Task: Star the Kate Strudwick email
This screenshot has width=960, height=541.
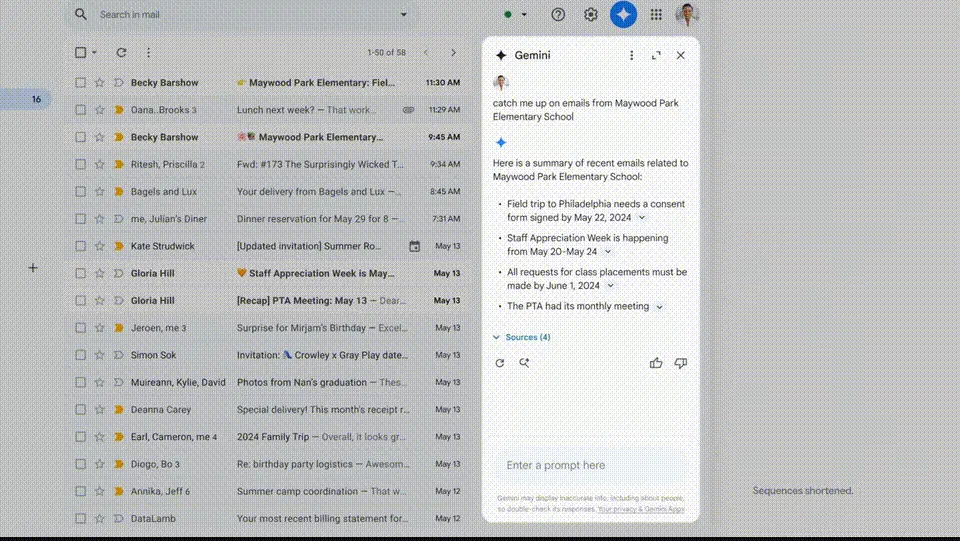Action: (x=99, y=246)
